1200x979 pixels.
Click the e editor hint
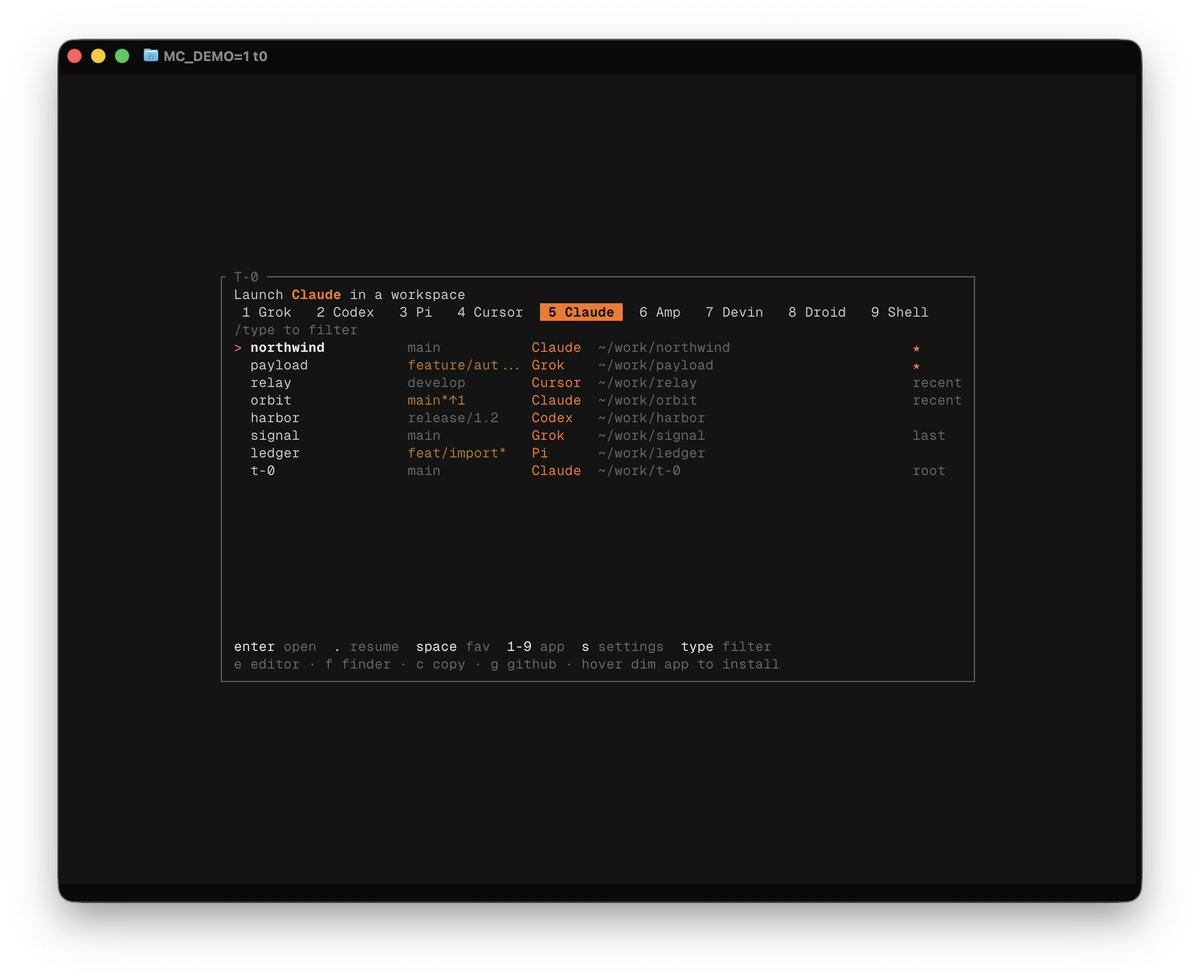pyautogui.click(x=267, y=664)
